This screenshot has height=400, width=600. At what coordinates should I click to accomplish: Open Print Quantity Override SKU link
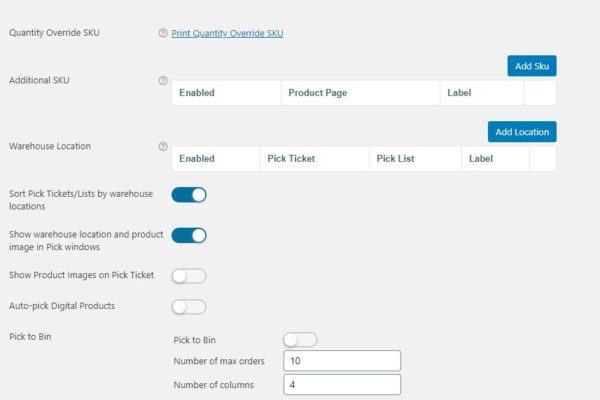point(228,33)
